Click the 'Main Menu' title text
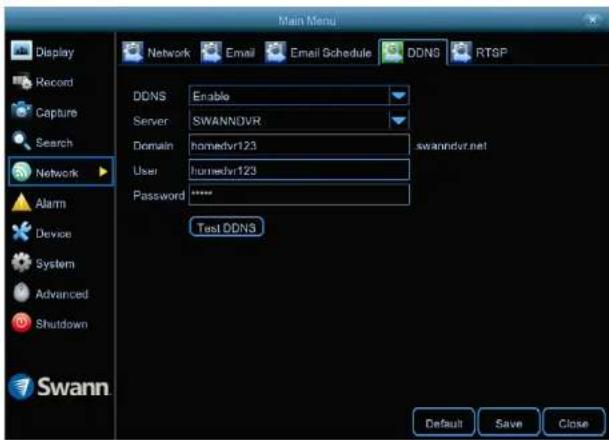This screenshot has width=609, height=440. pos(307,21)
